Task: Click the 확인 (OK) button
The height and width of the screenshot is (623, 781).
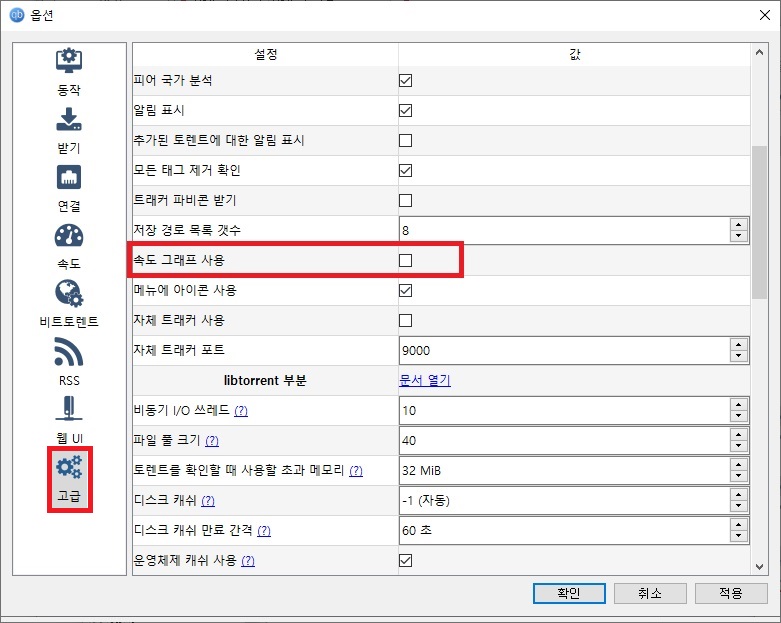Action: (x=569, y=593)
